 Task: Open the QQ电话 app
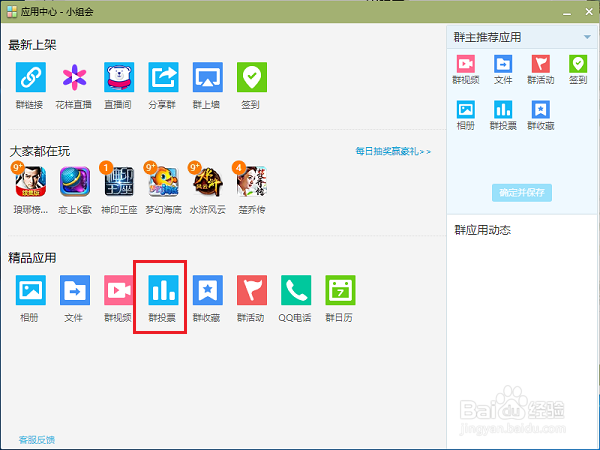[296, 290]
